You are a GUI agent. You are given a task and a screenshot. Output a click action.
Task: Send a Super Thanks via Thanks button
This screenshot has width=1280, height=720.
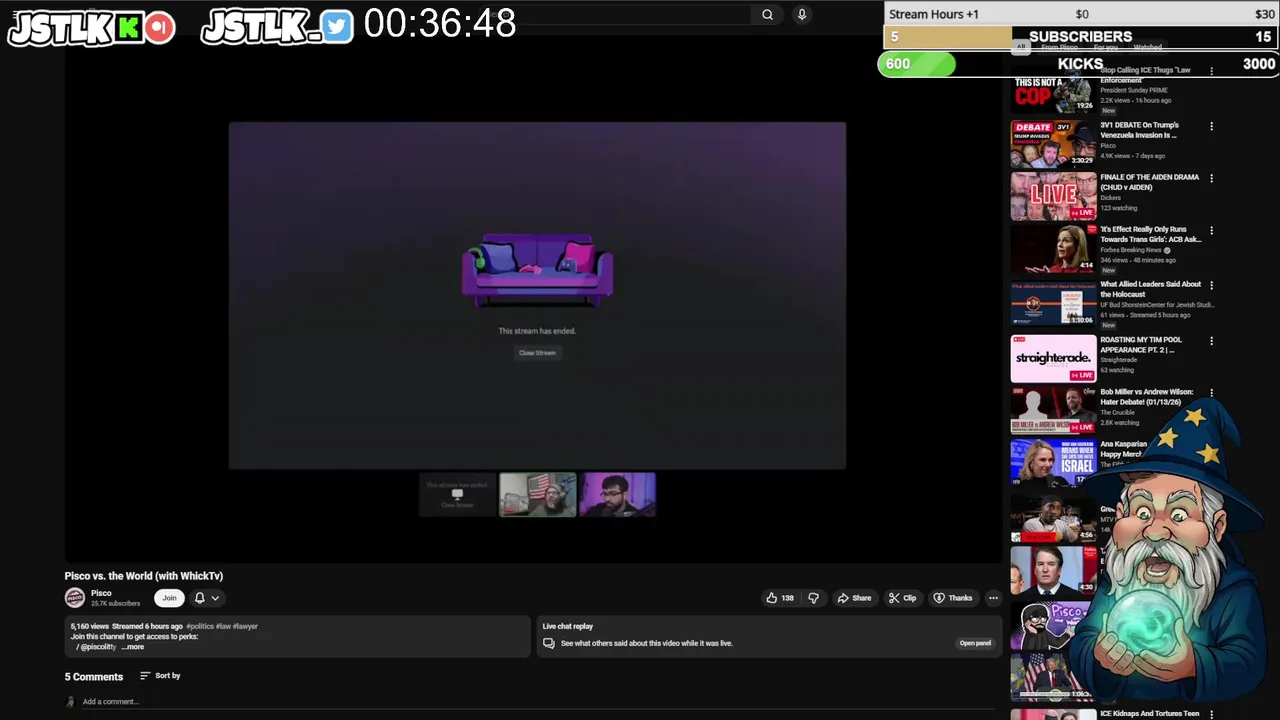tap(952, 598)
